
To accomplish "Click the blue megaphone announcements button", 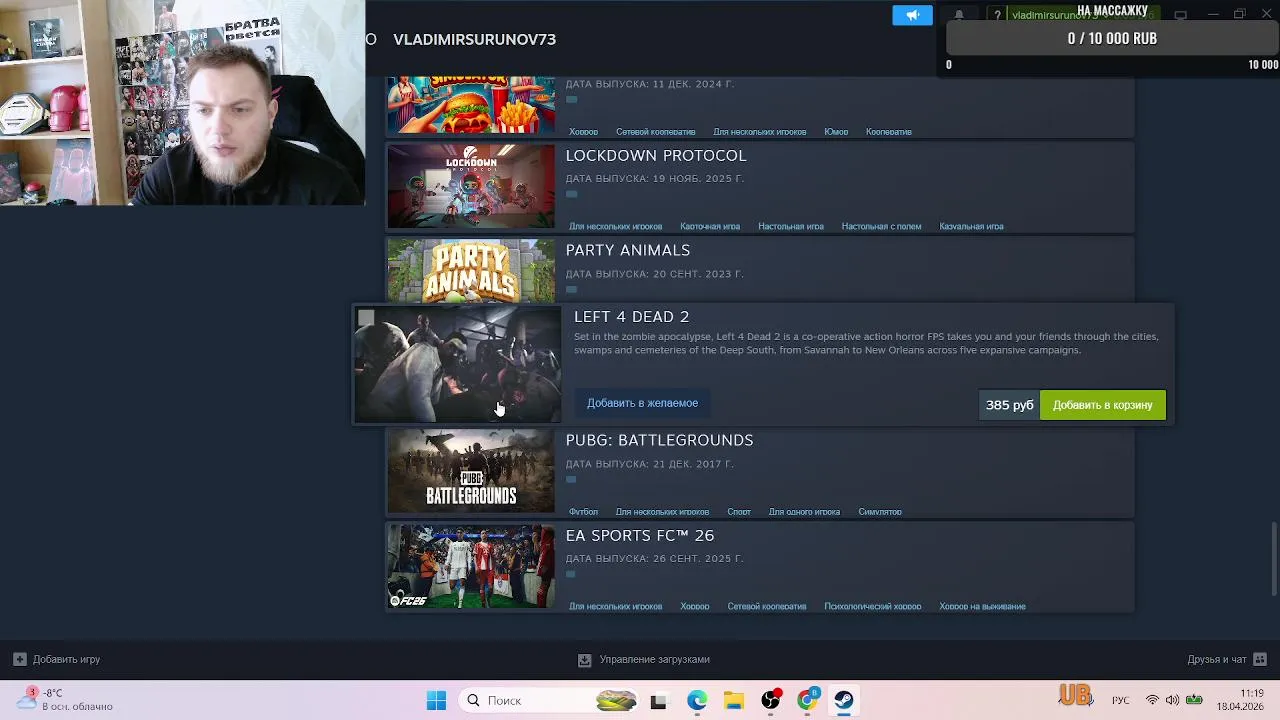I will pos(912,15).
